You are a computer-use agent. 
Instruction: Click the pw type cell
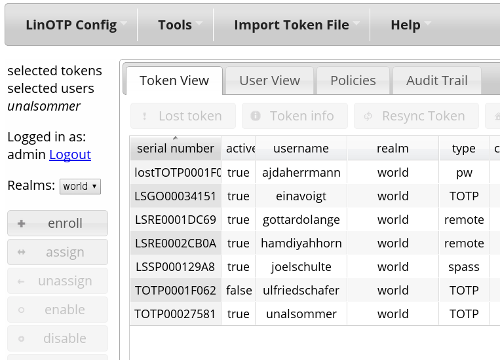tap(464, 173)
